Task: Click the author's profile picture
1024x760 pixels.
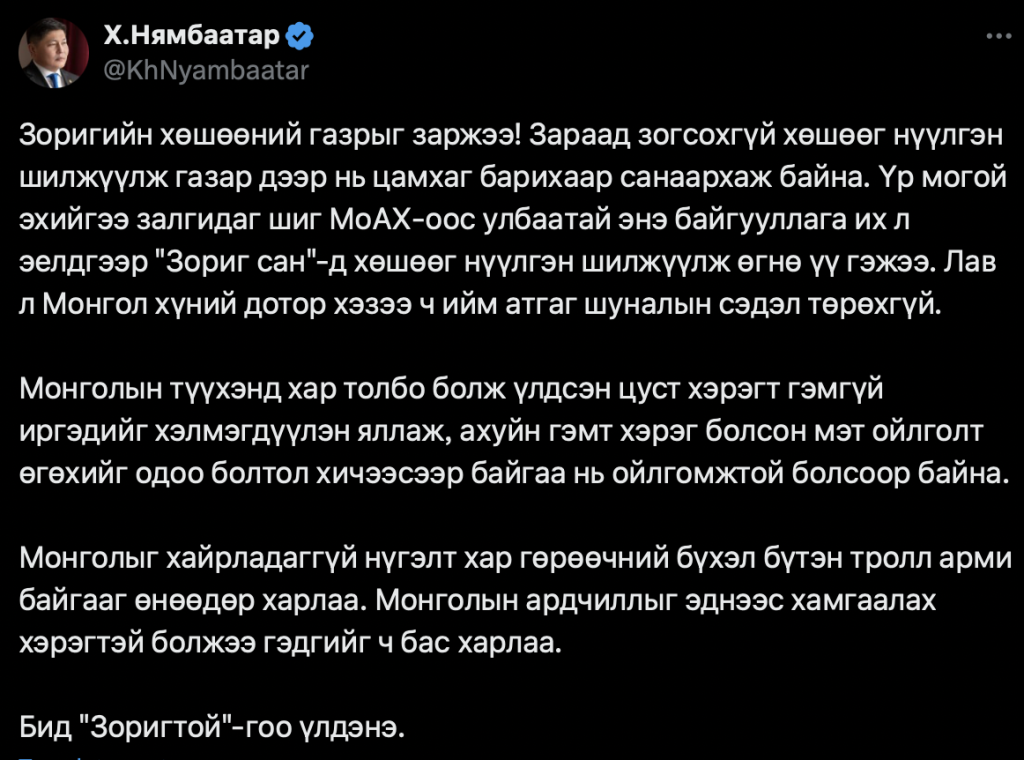Action: (54, 54)
